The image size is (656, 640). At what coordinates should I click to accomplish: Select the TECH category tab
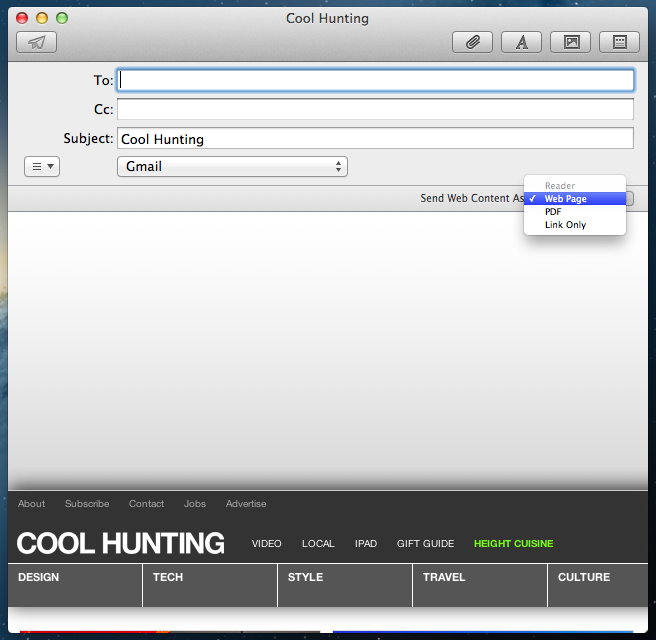coord(210,585)
